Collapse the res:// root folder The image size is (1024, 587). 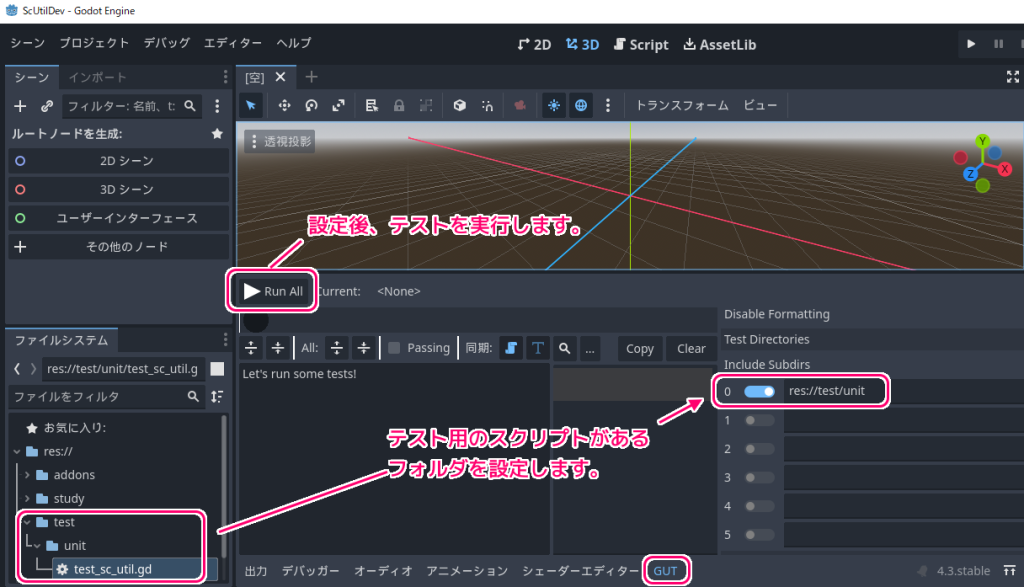[x=17, y=451]
